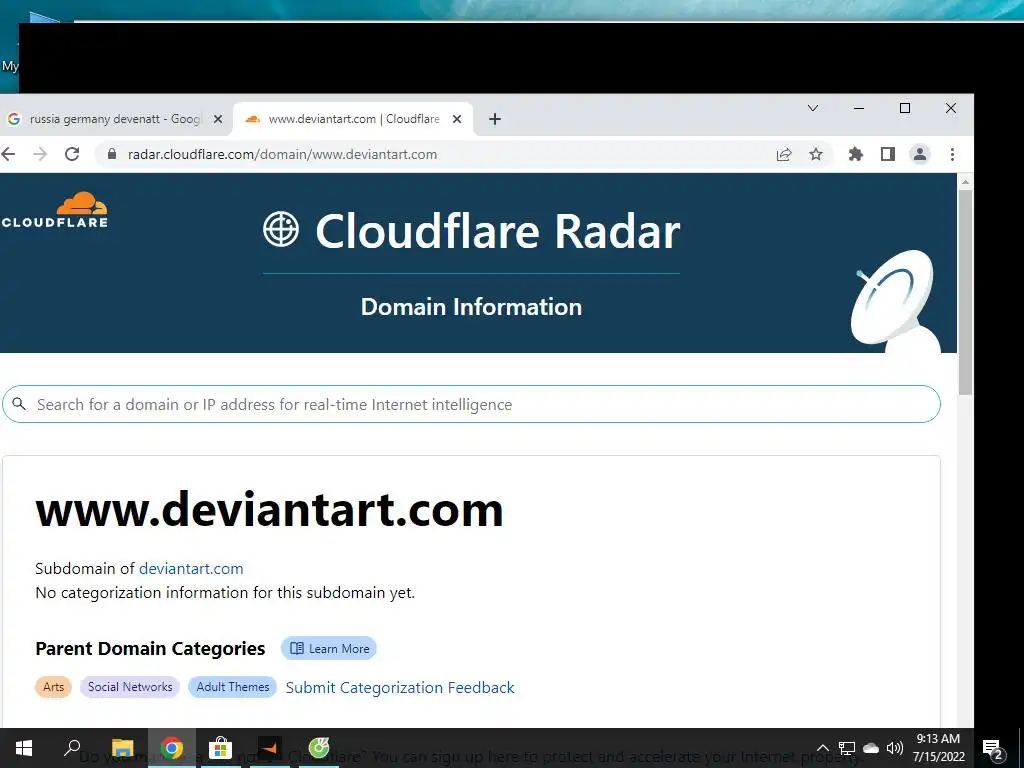Open the OneDrive cloud tray icon
Screen dimensions: 1024x768
tap(871, 748)
